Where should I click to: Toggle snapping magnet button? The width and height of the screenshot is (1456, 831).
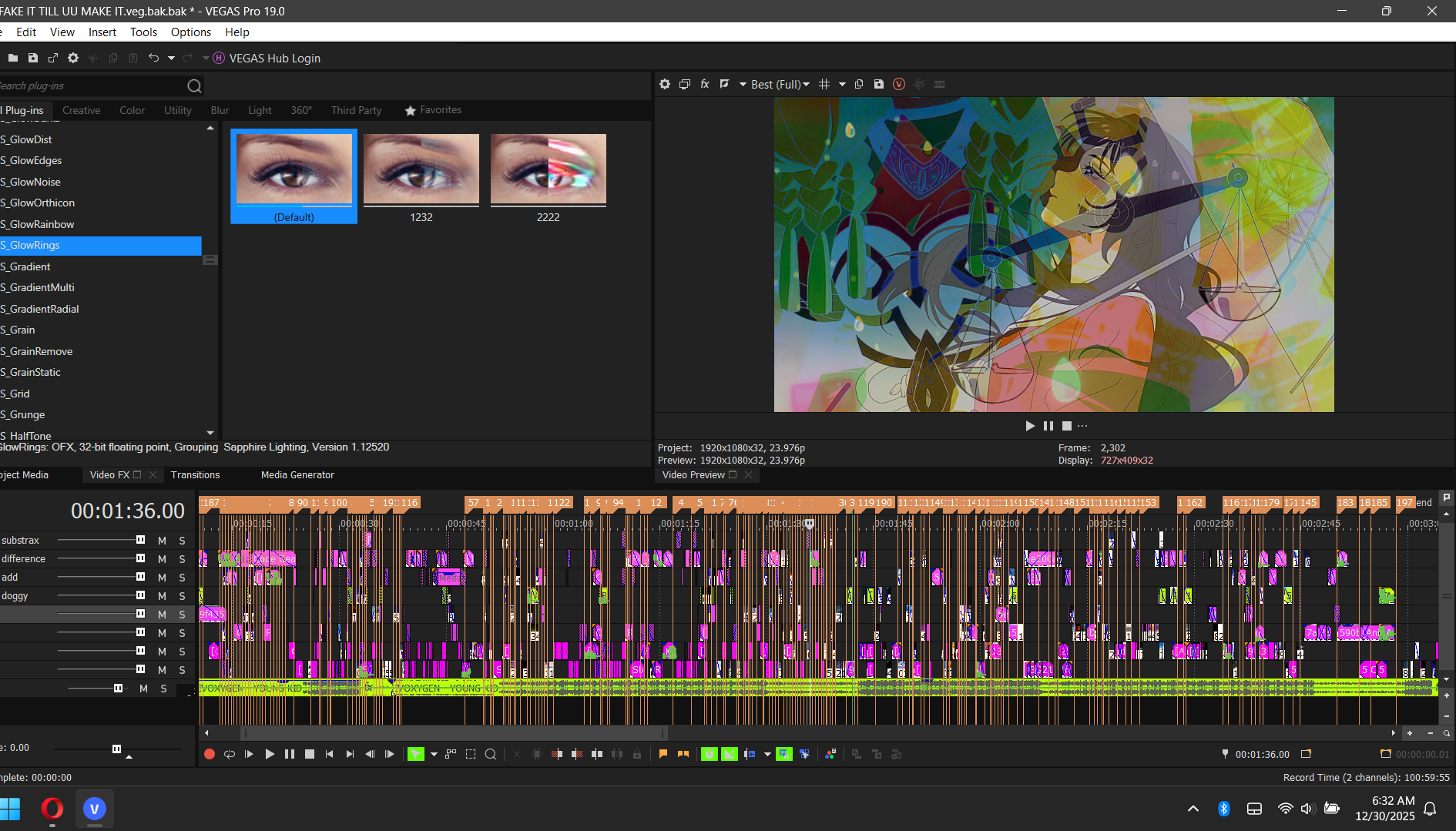coord(710,754)
